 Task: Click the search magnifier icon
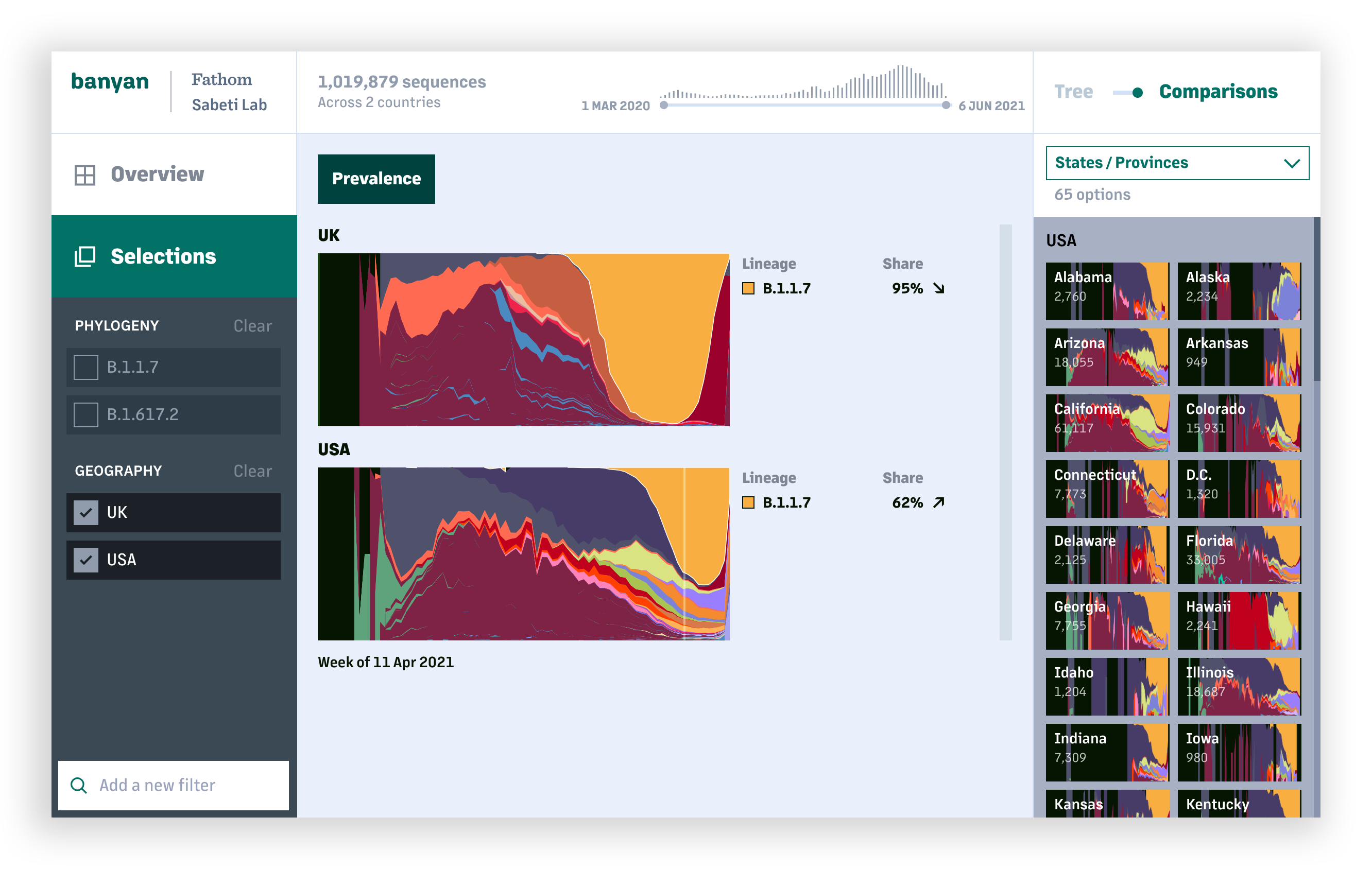point(79,785)
